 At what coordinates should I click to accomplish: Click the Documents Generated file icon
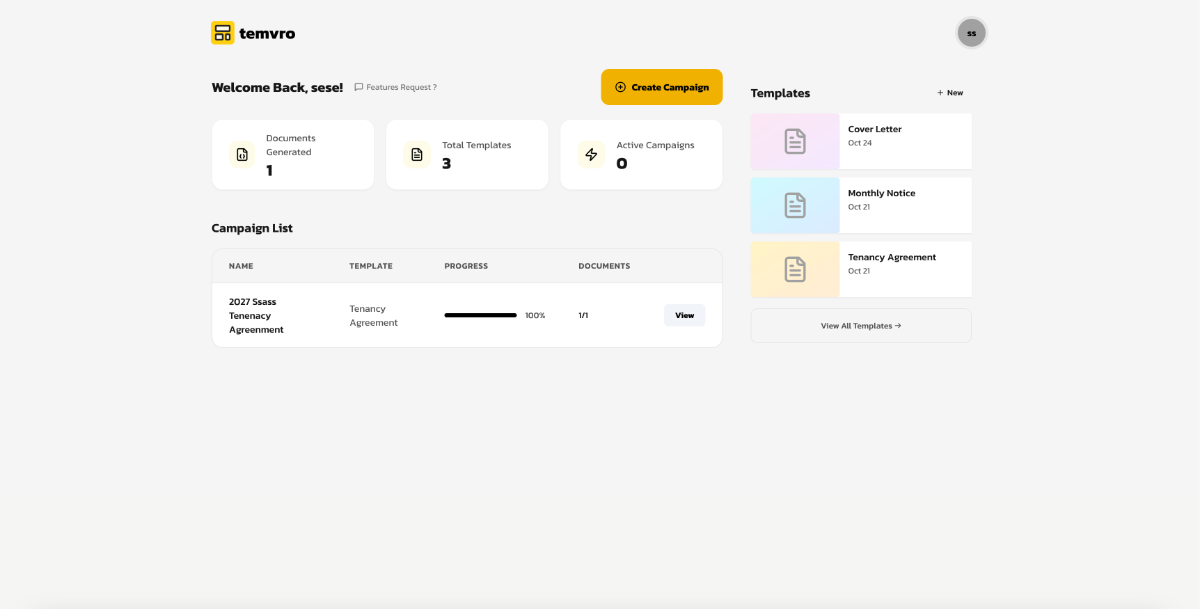click(x=242, y=155)
